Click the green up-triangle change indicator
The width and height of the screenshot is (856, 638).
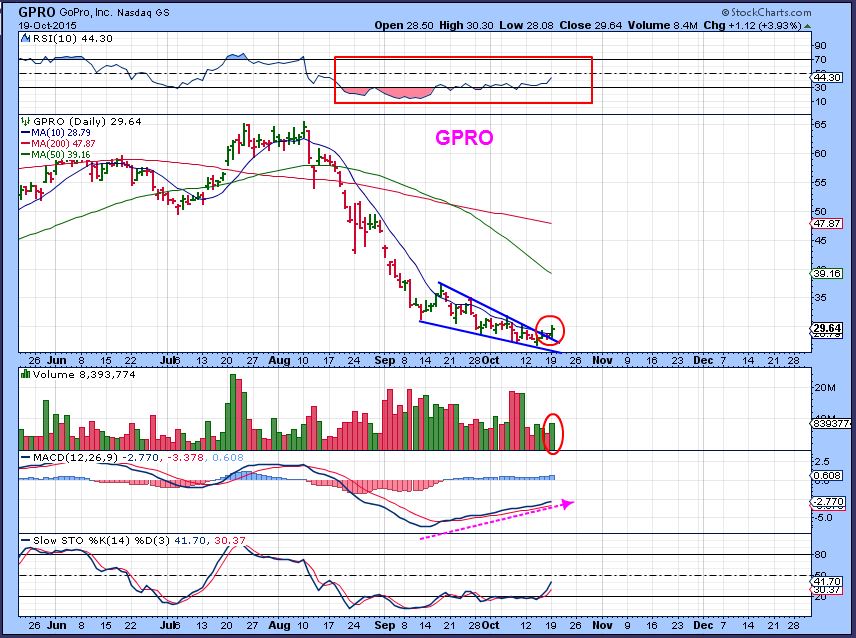[807, 25]
